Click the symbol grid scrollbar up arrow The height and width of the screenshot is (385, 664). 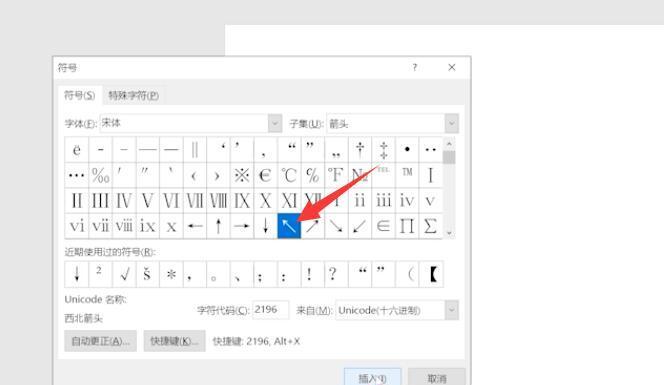pos(449,144)
